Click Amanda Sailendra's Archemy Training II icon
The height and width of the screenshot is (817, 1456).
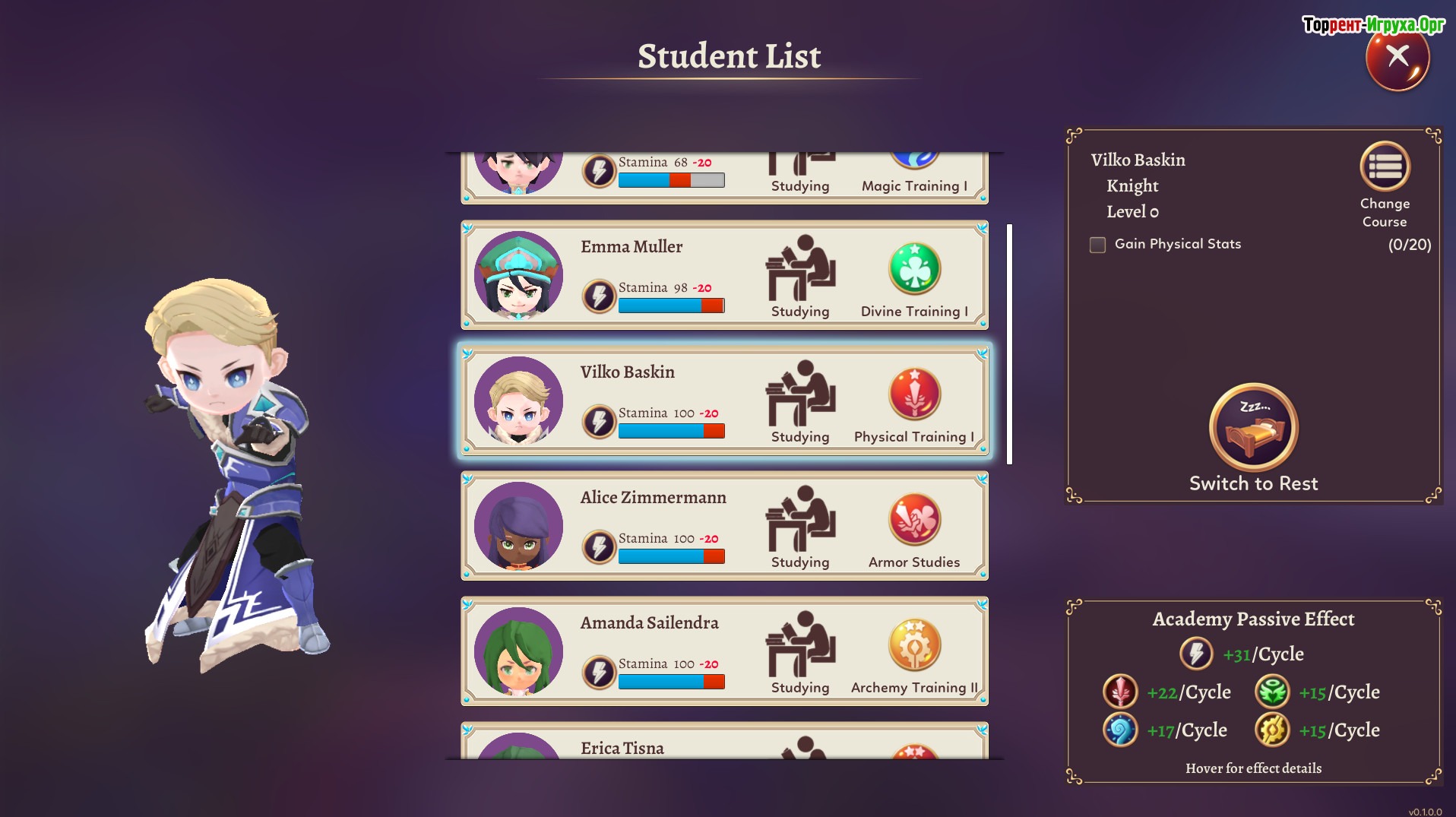coord(914,644)
